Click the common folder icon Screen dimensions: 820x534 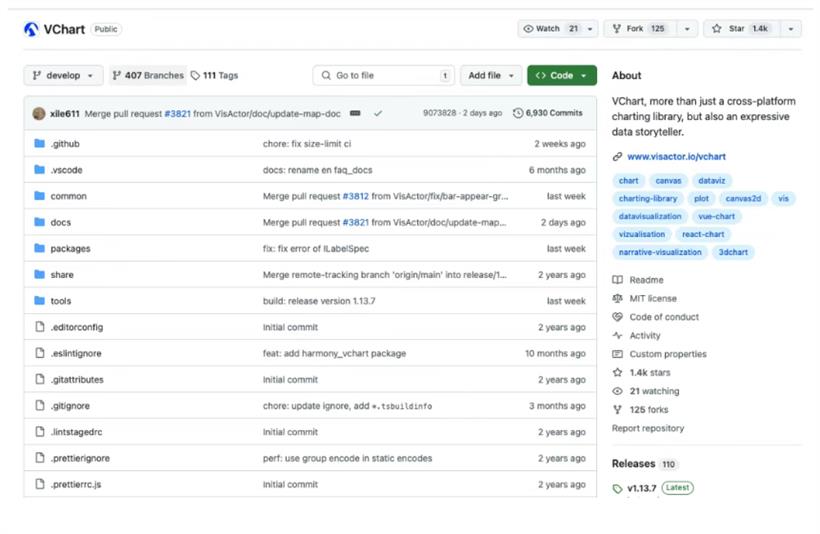click(39, 196)
